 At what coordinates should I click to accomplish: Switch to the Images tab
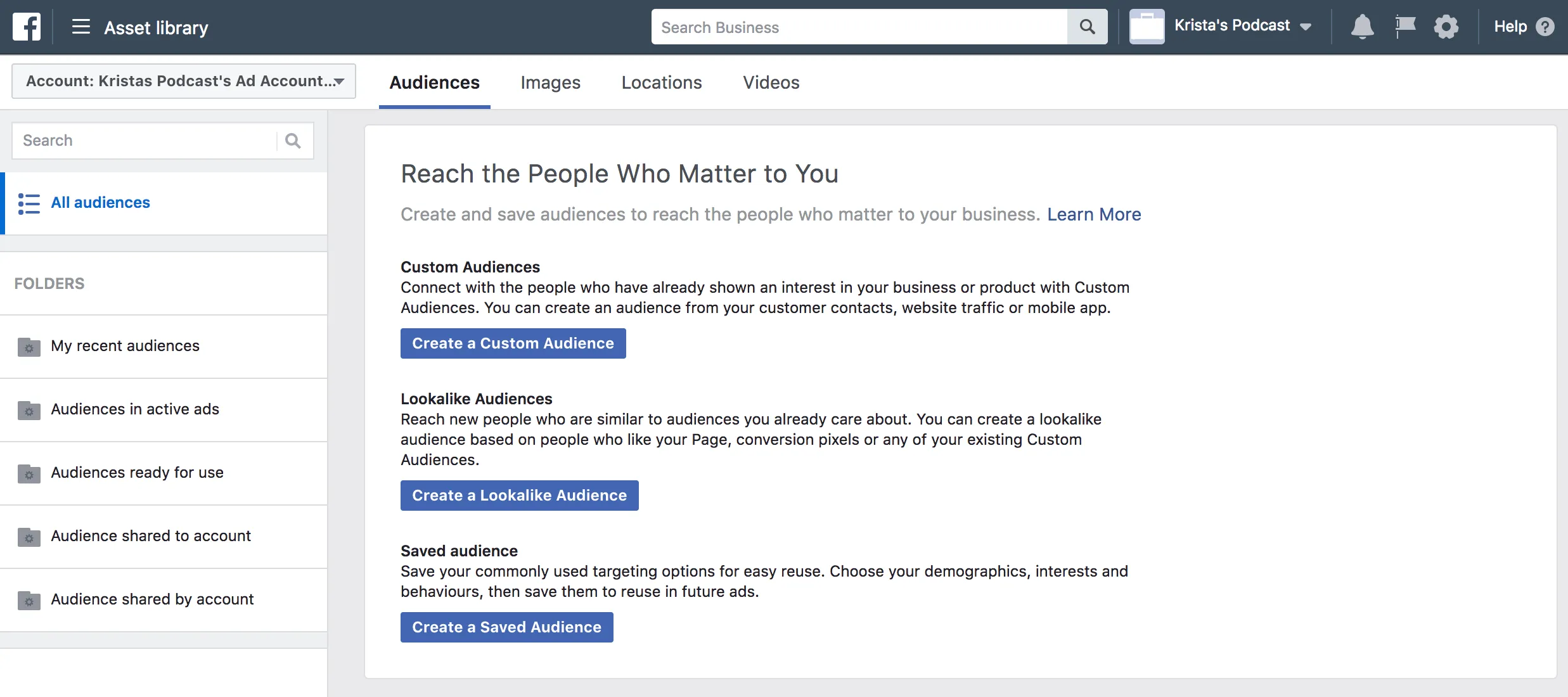click(550, 82)
